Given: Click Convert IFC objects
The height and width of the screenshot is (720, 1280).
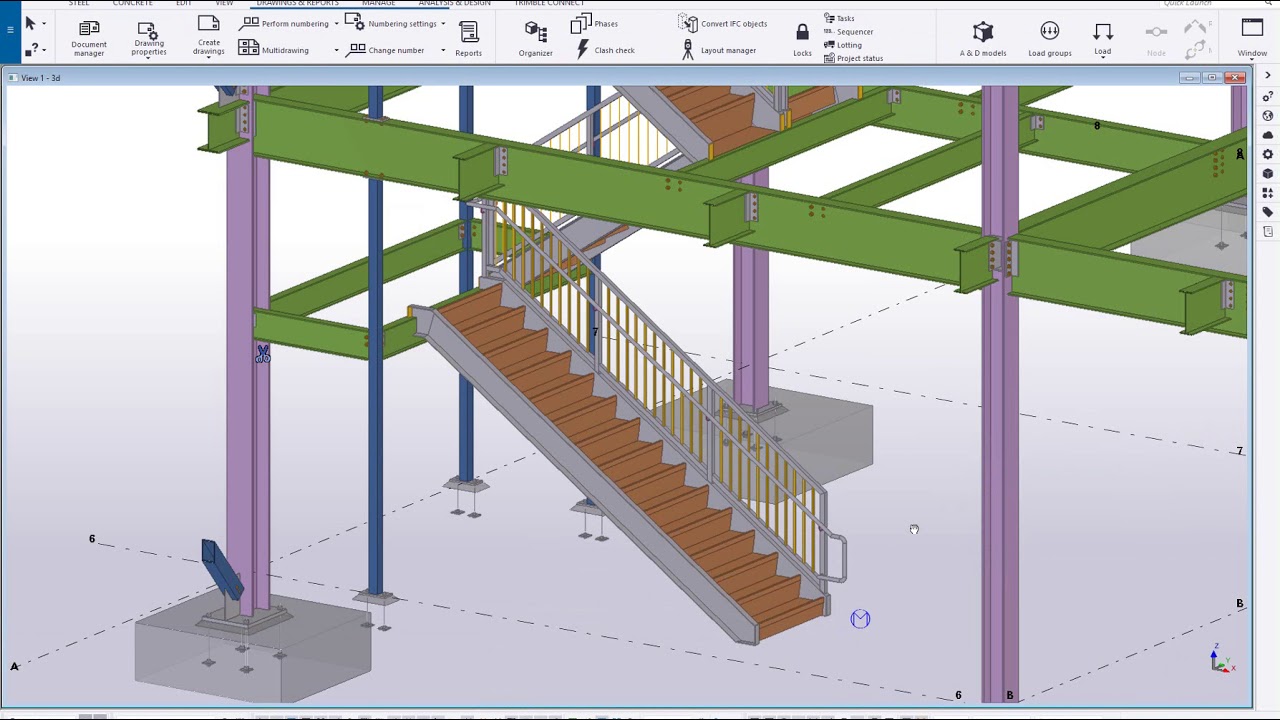Looking at the screenshot, I should (x=722, y=23).
